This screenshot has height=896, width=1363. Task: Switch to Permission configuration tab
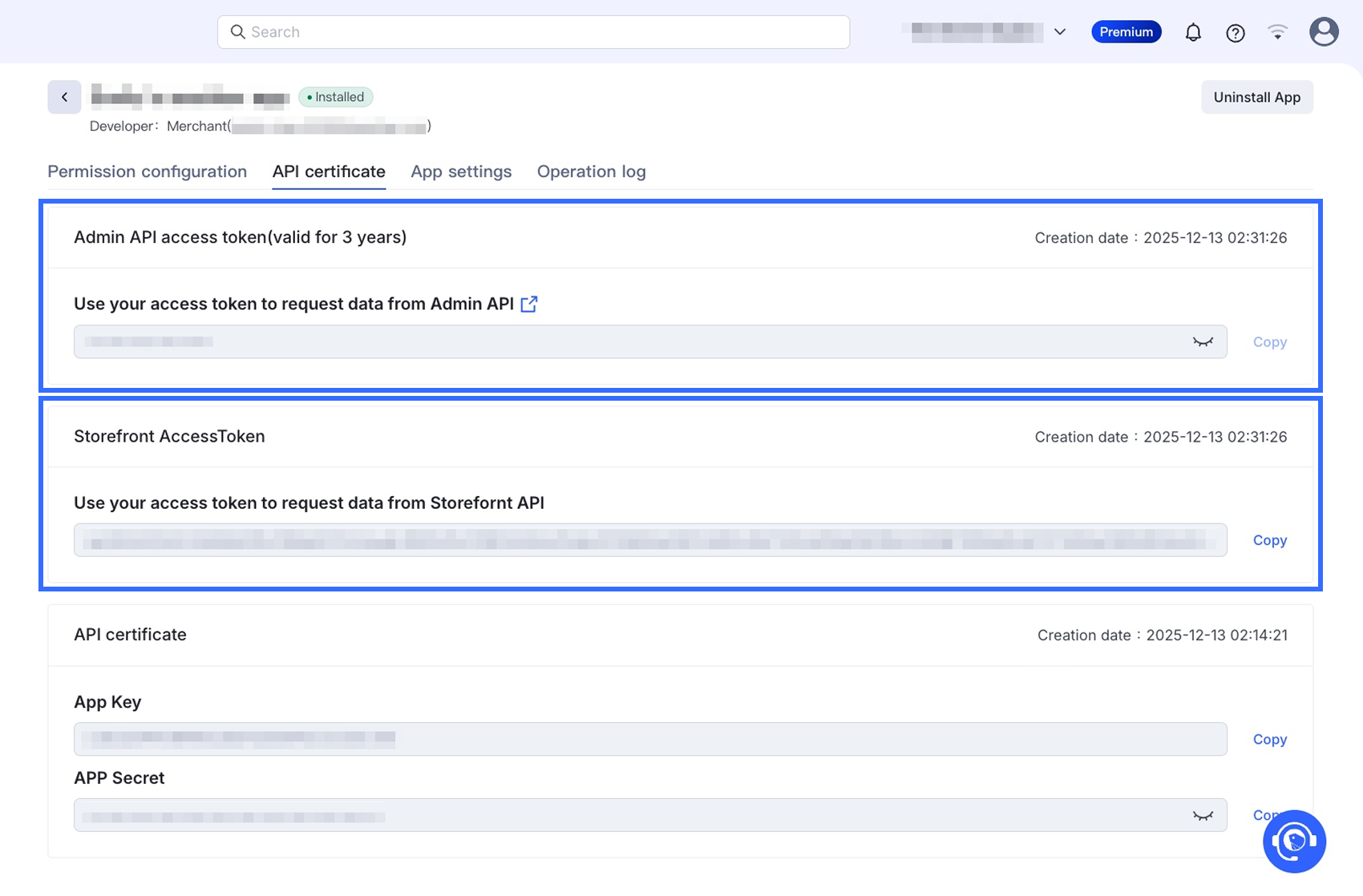[148, 172]
